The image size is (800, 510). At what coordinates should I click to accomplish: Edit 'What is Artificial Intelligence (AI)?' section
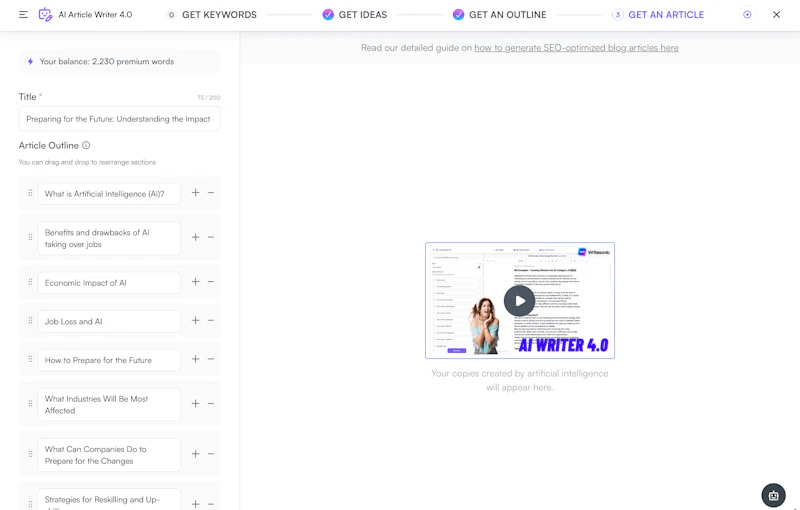pyautogui.click(x=109, y=194)
